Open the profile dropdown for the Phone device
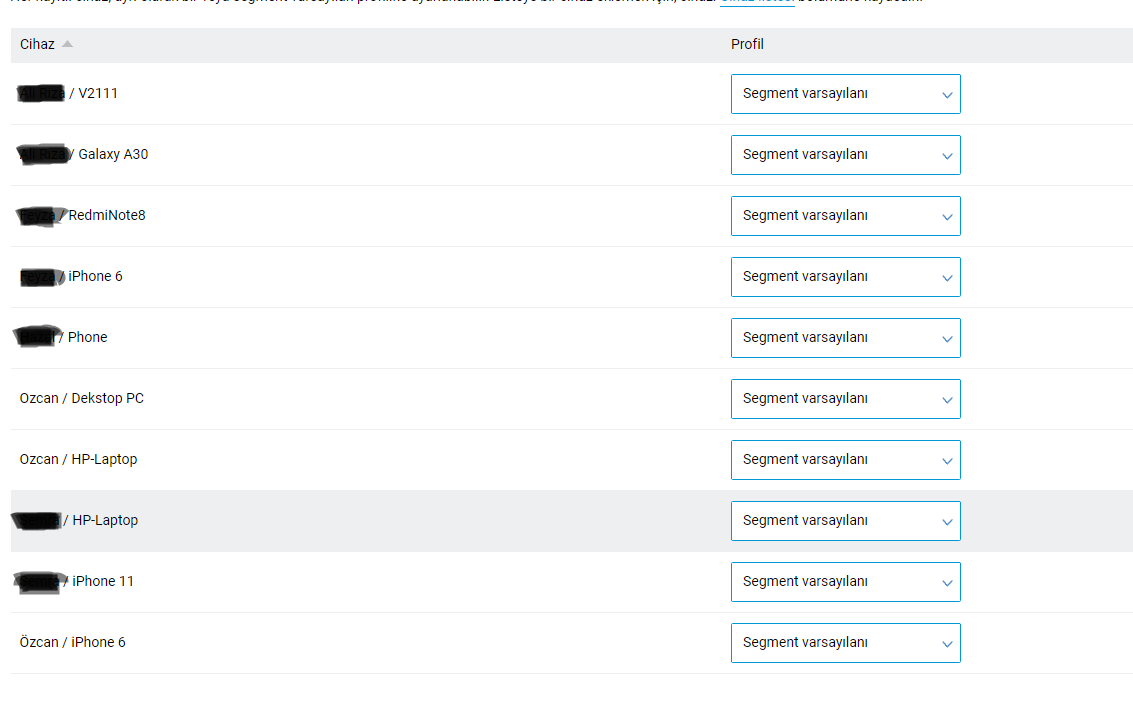This screenshot has height=725, width=1133. (845, 338)
